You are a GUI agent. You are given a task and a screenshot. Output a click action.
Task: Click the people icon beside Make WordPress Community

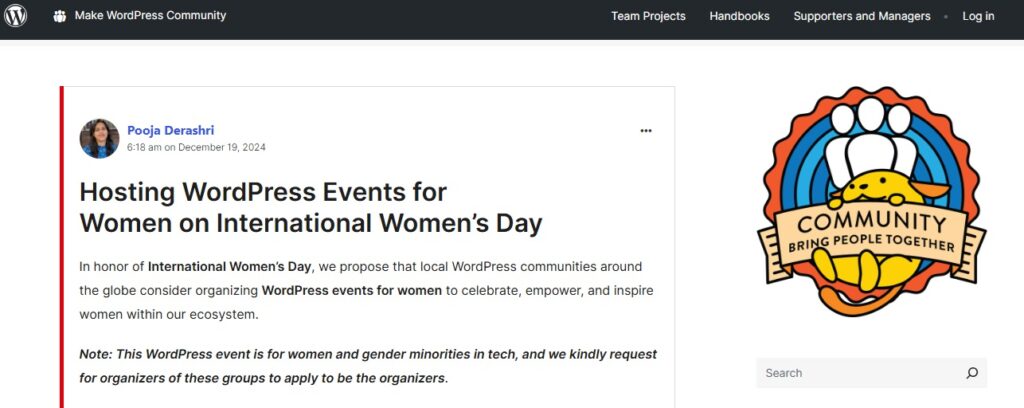point(60,16)
